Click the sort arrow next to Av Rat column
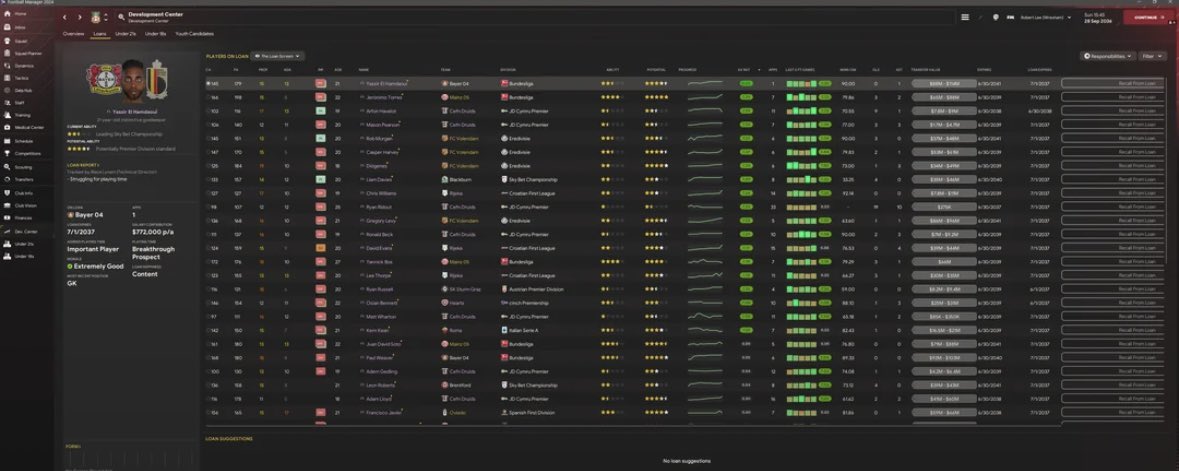This screenshot has height=471, width=1179. pyautogui.click(x=759, y=70)
